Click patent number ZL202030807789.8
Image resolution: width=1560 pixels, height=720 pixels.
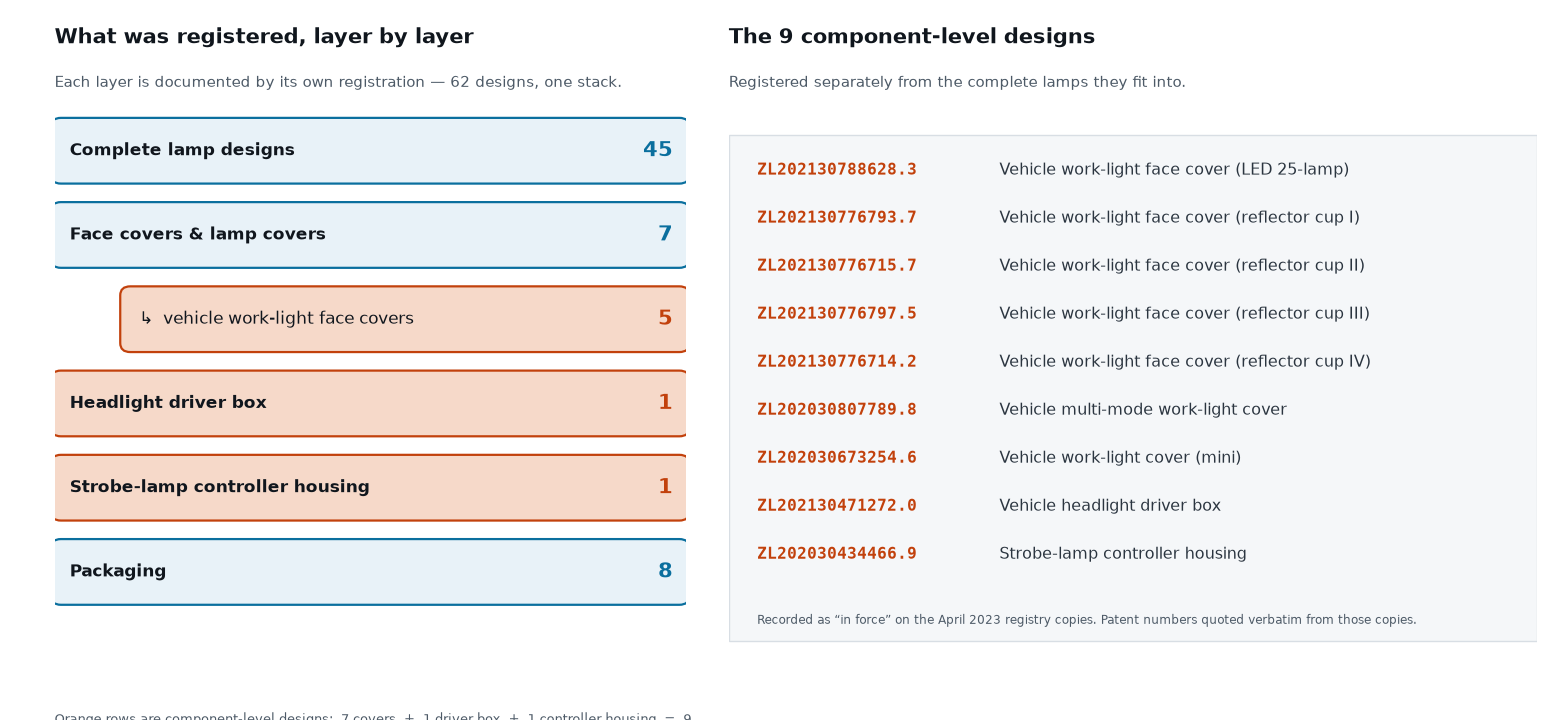pos(837,410)
